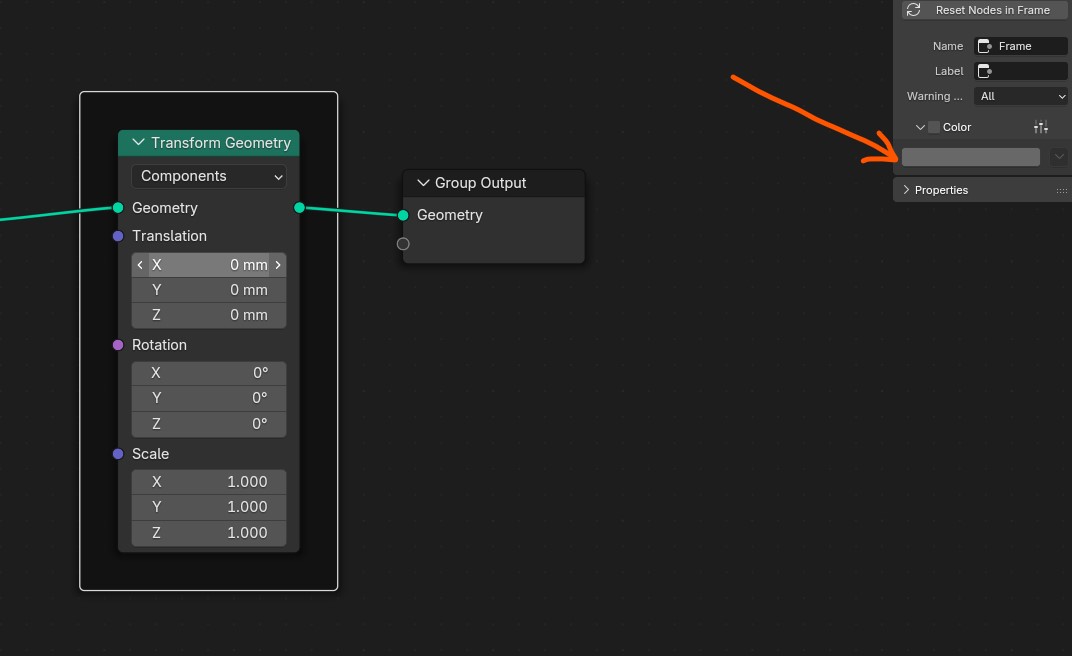This screenshot has width=1072, height=656.
Task: Click the Translation vector socket
Action: (x=118, y=236)
